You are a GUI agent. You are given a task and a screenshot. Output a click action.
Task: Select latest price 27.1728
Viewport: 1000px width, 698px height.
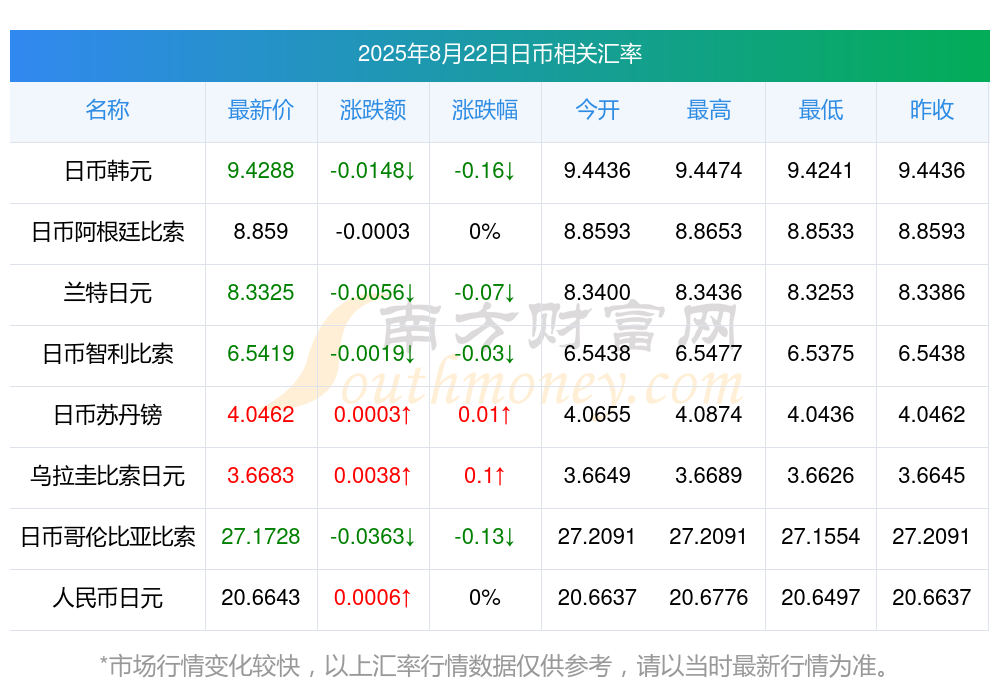(x=260, y=536)
